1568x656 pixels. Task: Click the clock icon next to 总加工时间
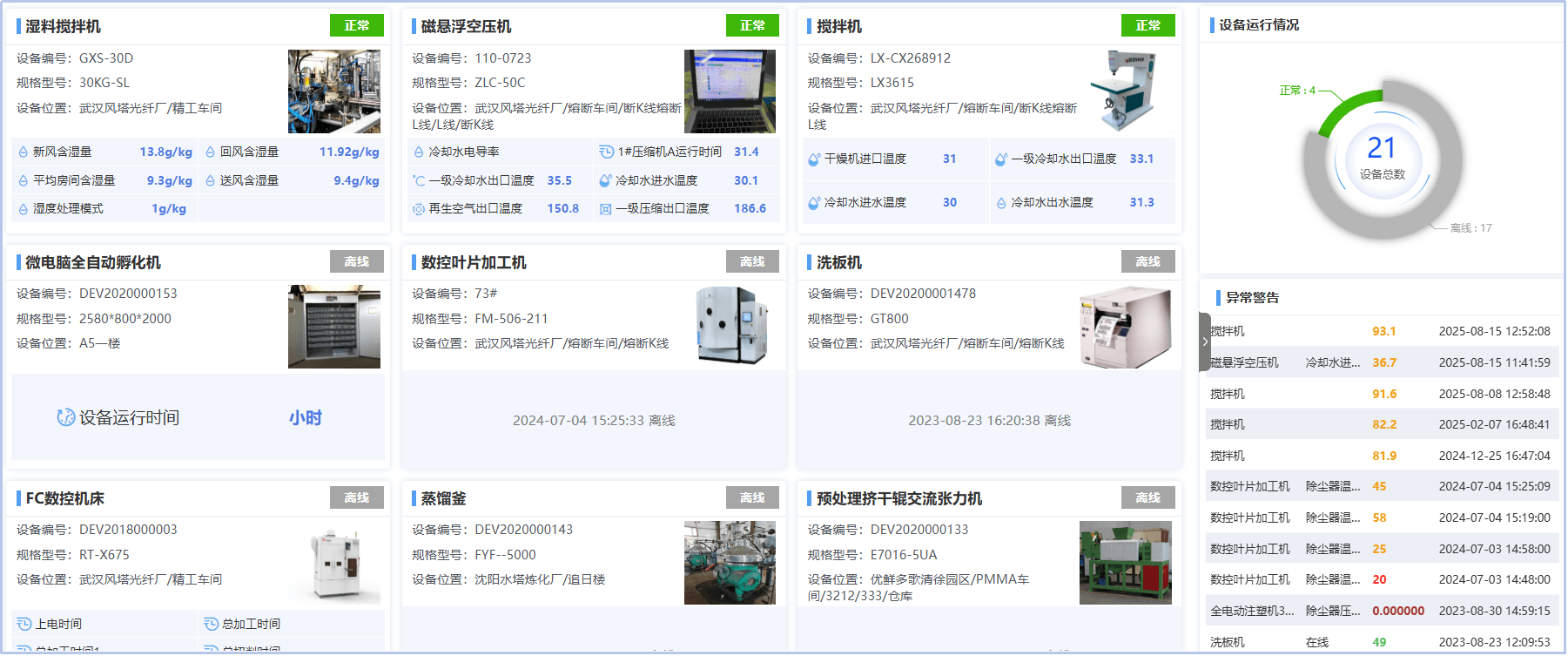pos(211,625)
